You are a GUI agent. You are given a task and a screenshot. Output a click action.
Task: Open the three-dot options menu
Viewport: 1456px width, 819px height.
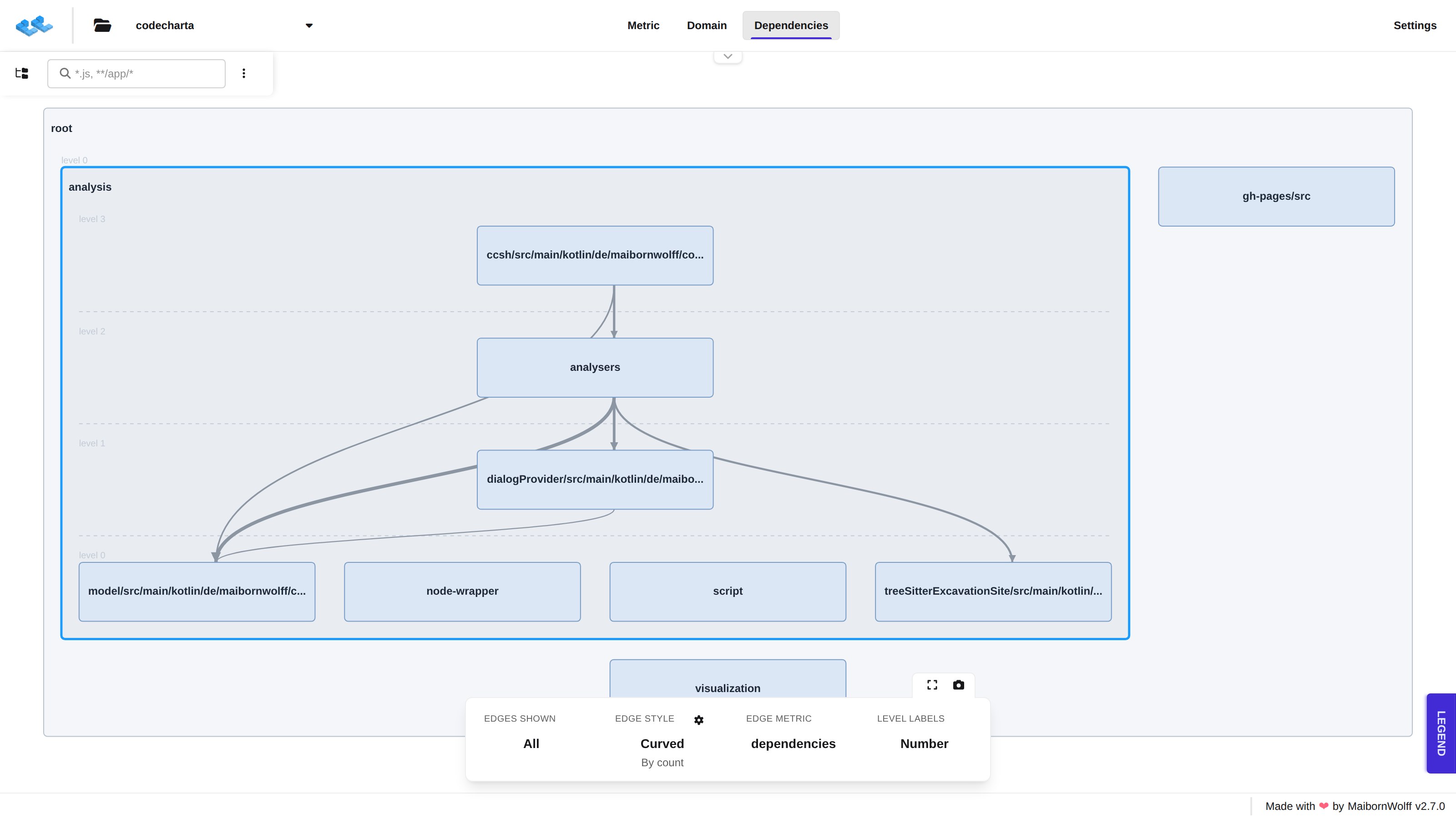[243, 73]
